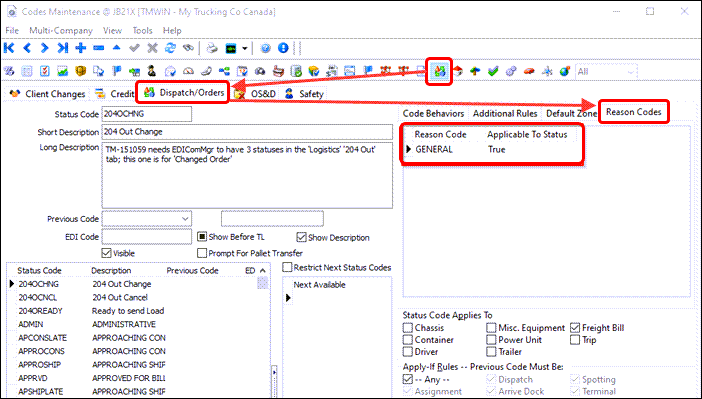This screenshot has height=399, width=702.
Task: Click the blue information icon in toolbar
Action: pyautogui.click(x=283, y=48)
